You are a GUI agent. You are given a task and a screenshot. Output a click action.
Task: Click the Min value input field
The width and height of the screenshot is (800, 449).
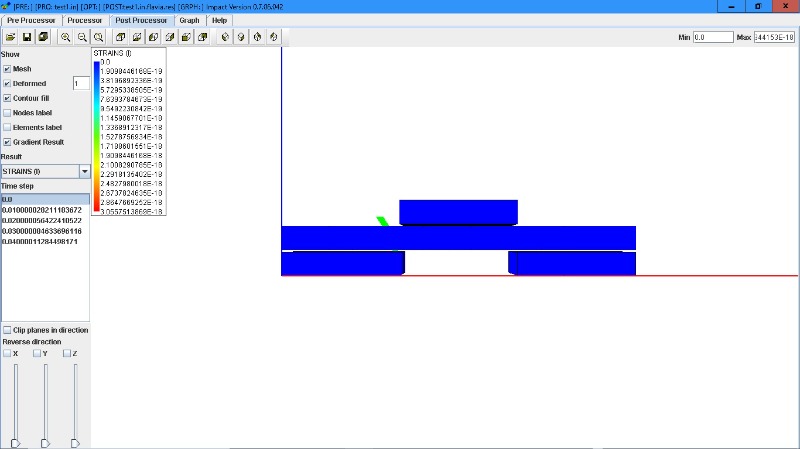pos(713,37)
